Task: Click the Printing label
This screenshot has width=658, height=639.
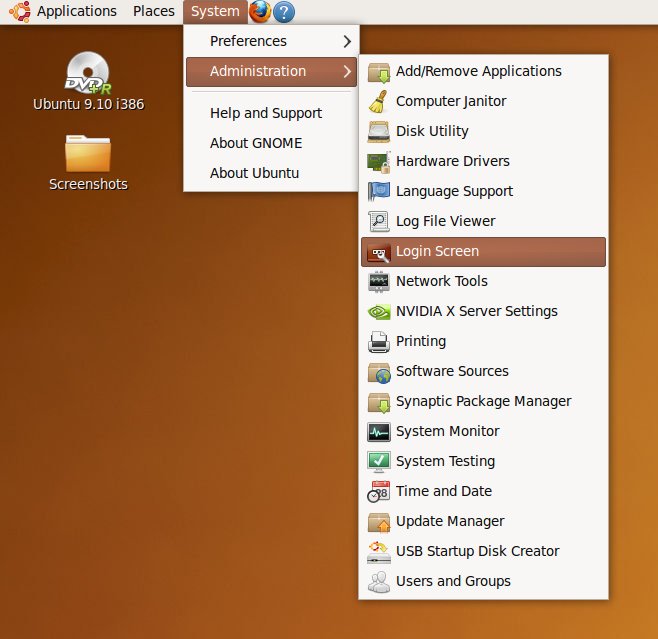Action: click(x=421, y=342)
